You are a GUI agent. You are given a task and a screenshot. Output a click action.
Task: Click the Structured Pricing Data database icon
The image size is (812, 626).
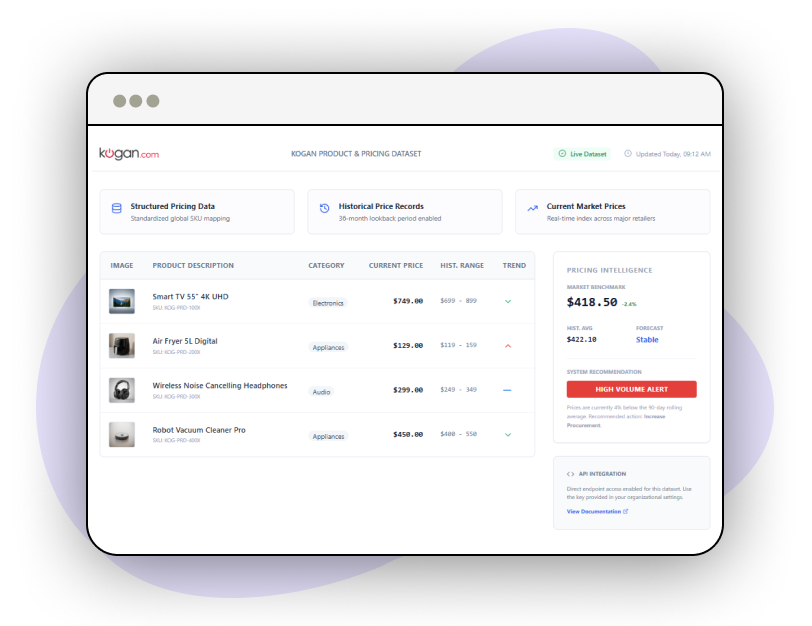click(x=117, y=208)
